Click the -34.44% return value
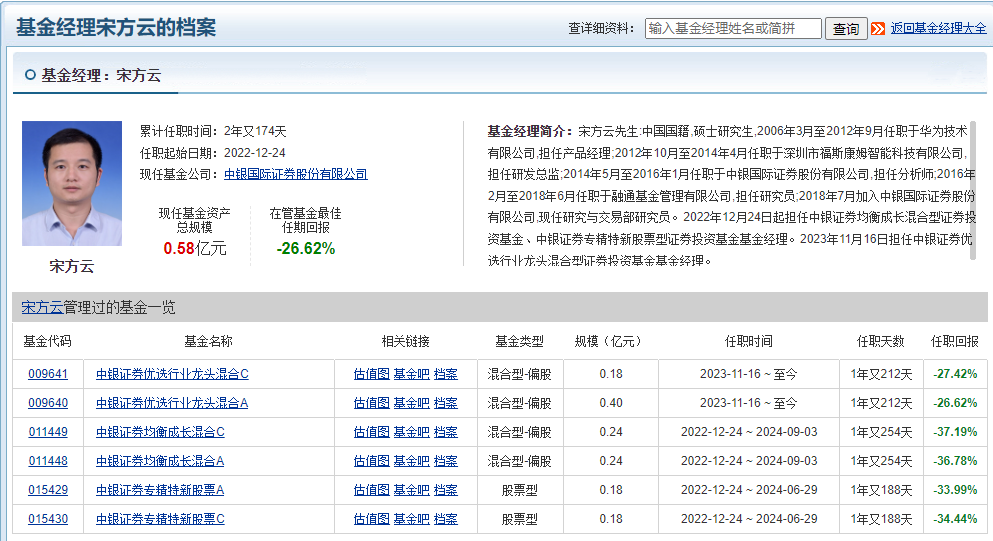993x541 pixels. tap(955, 519)
